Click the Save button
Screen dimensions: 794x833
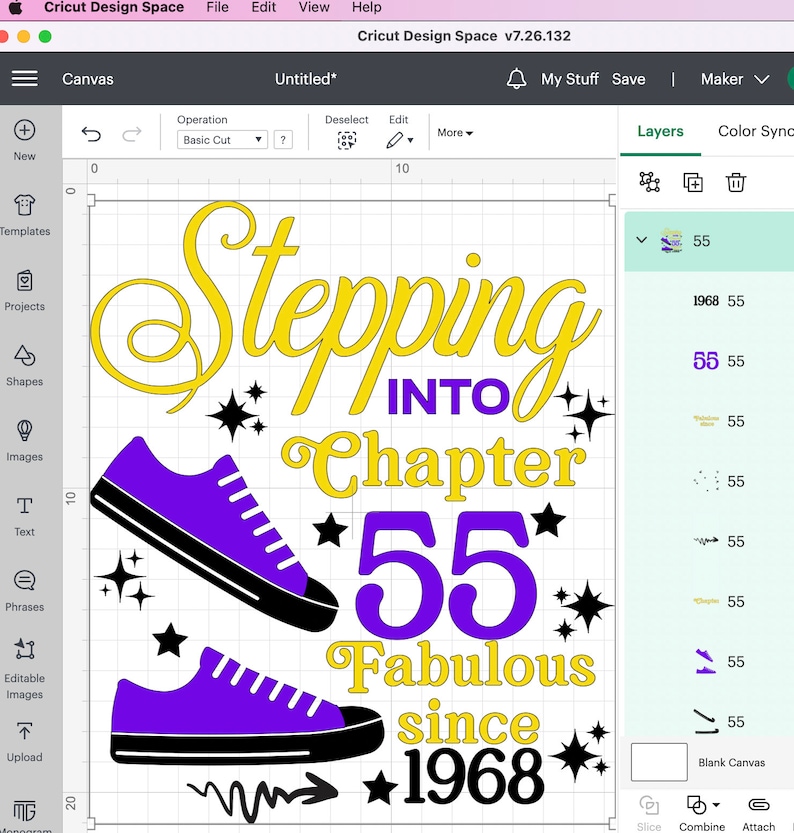tap(628, 79)
